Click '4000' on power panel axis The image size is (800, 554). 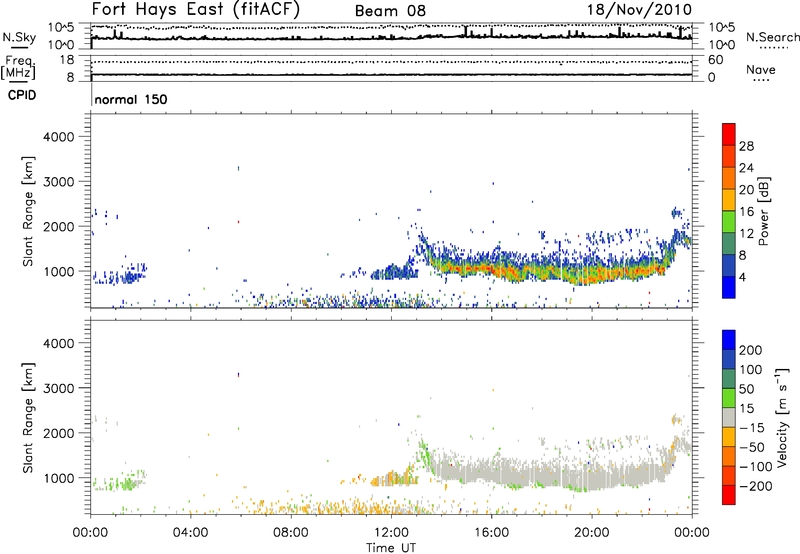[59, 137]
